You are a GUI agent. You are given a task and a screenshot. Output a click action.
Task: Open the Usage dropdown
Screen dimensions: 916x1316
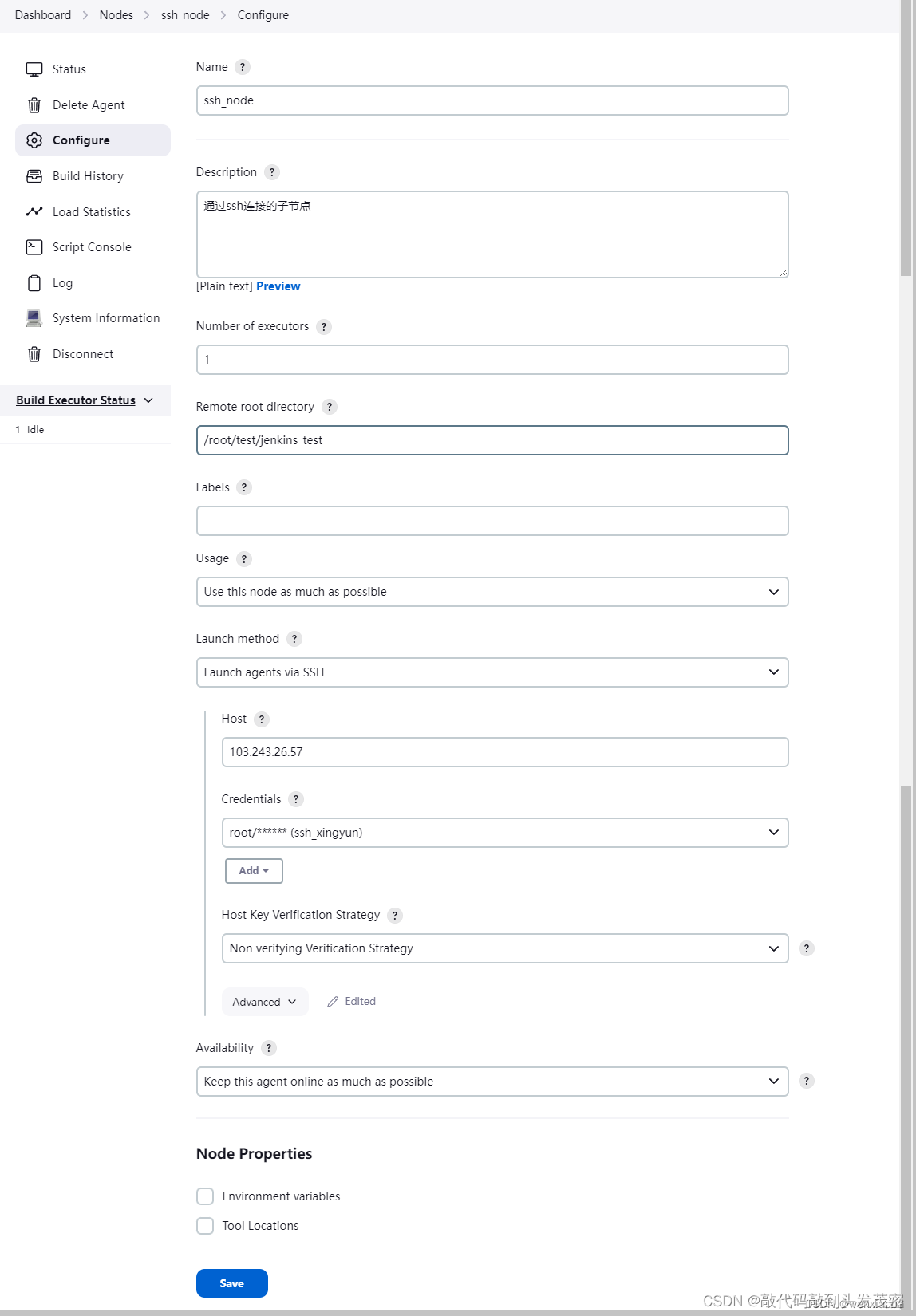492,592
